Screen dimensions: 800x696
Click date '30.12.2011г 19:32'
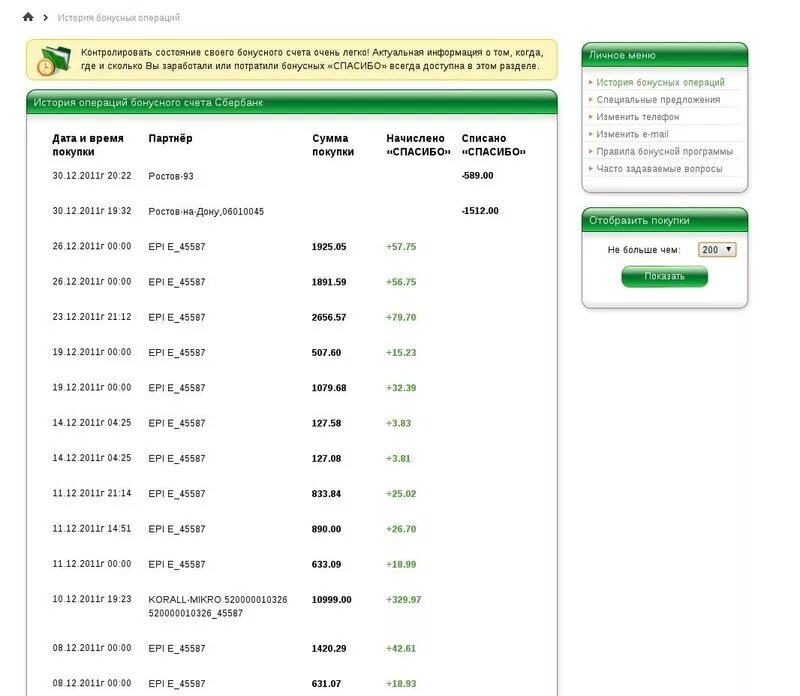pyautogui.click(x=92, y=211)
